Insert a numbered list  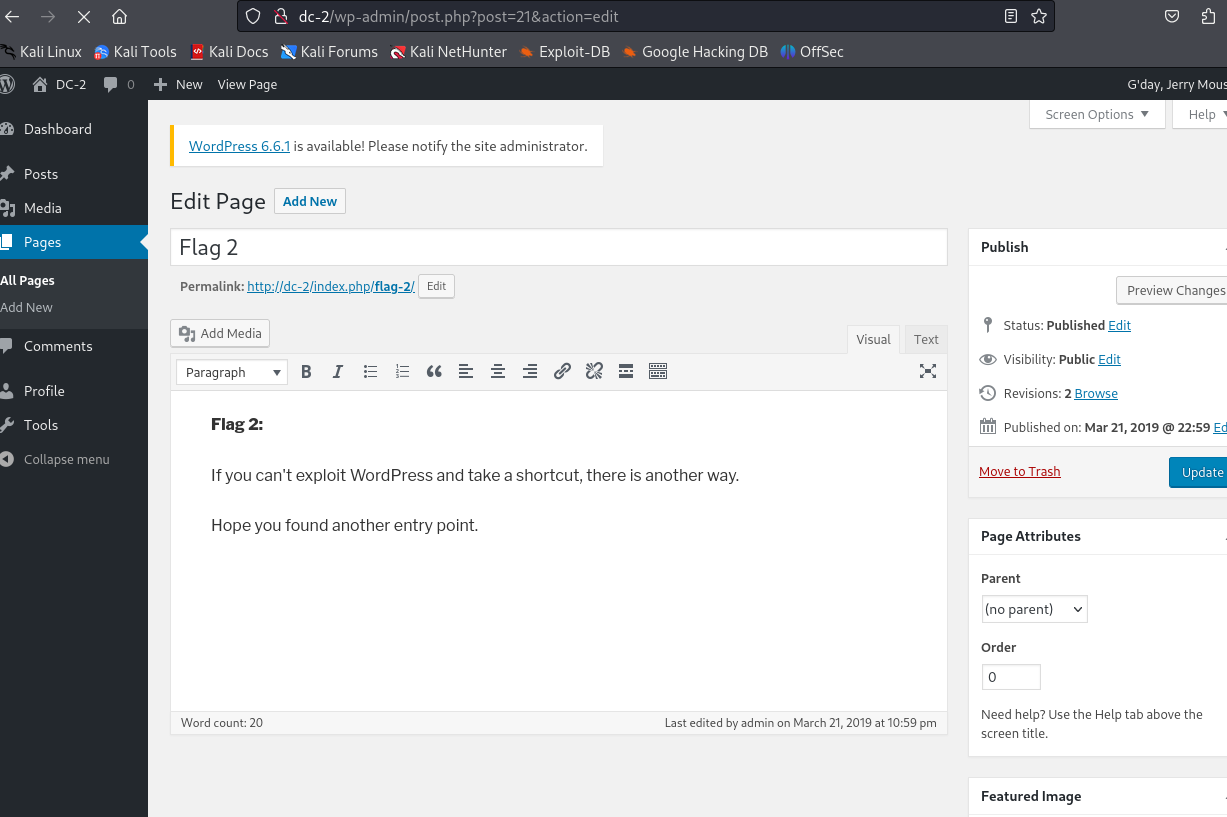(x=402, y=372)
